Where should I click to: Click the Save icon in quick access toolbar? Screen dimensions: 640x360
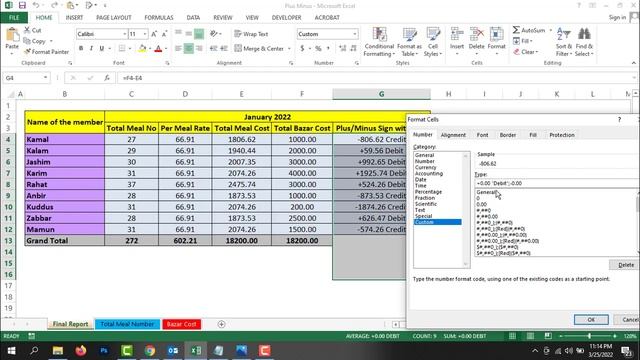tap(22, 5)
